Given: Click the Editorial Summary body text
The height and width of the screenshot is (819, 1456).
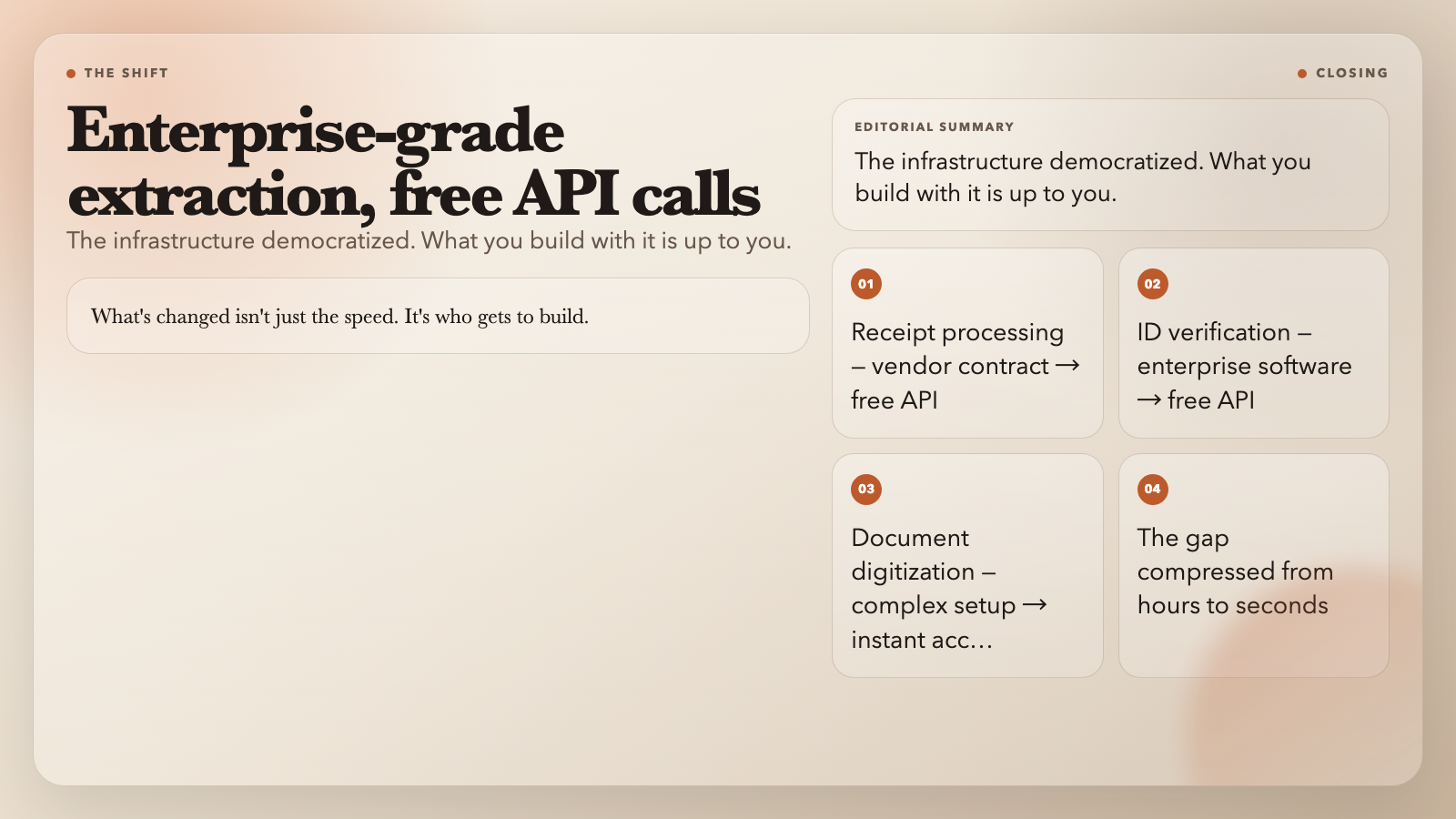Looking at the screenshot, I should coord(1083,177).
